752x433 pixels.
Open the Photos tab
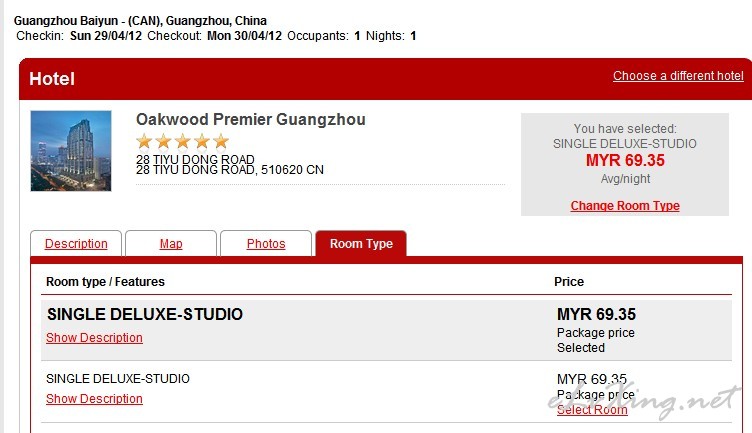click(266, 244)
